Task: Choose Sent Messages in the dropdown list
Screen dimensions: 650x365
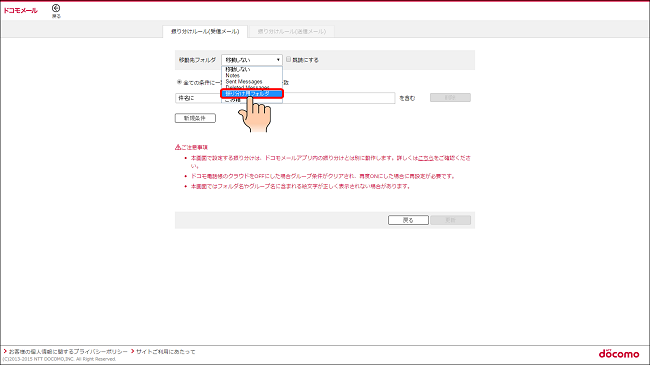Action: pos(252,82)
